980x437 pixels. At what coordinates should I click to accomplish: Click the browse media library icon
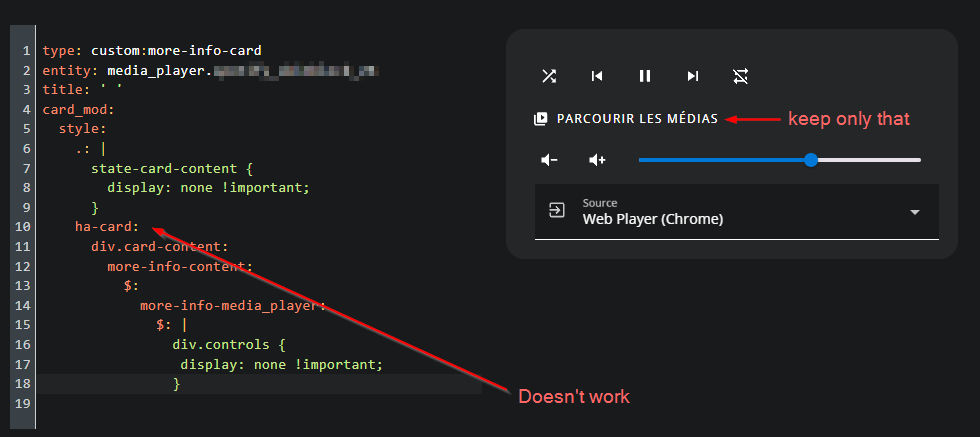pyautogui.click(x=541, y=119)
